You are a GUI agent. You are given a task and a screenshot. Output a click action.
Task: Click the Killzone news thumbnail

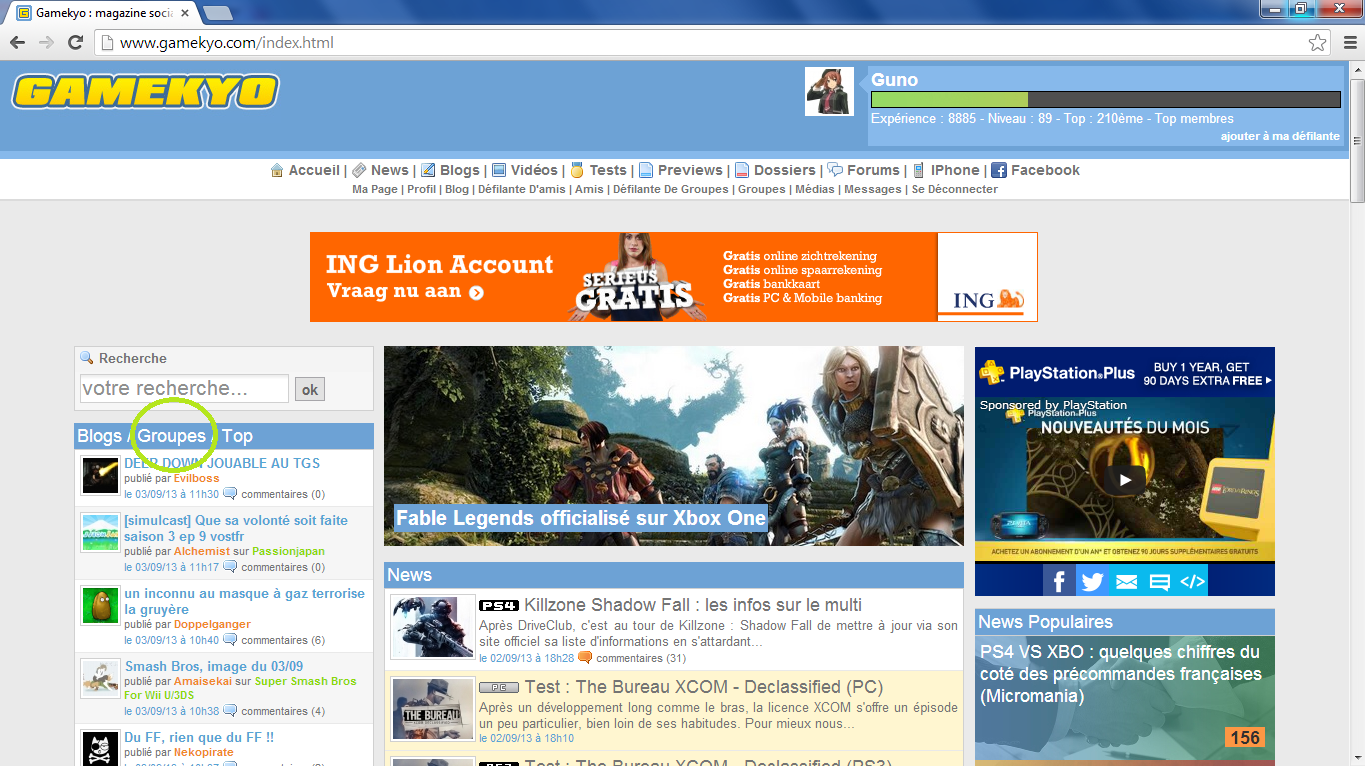tap(432, 627)
